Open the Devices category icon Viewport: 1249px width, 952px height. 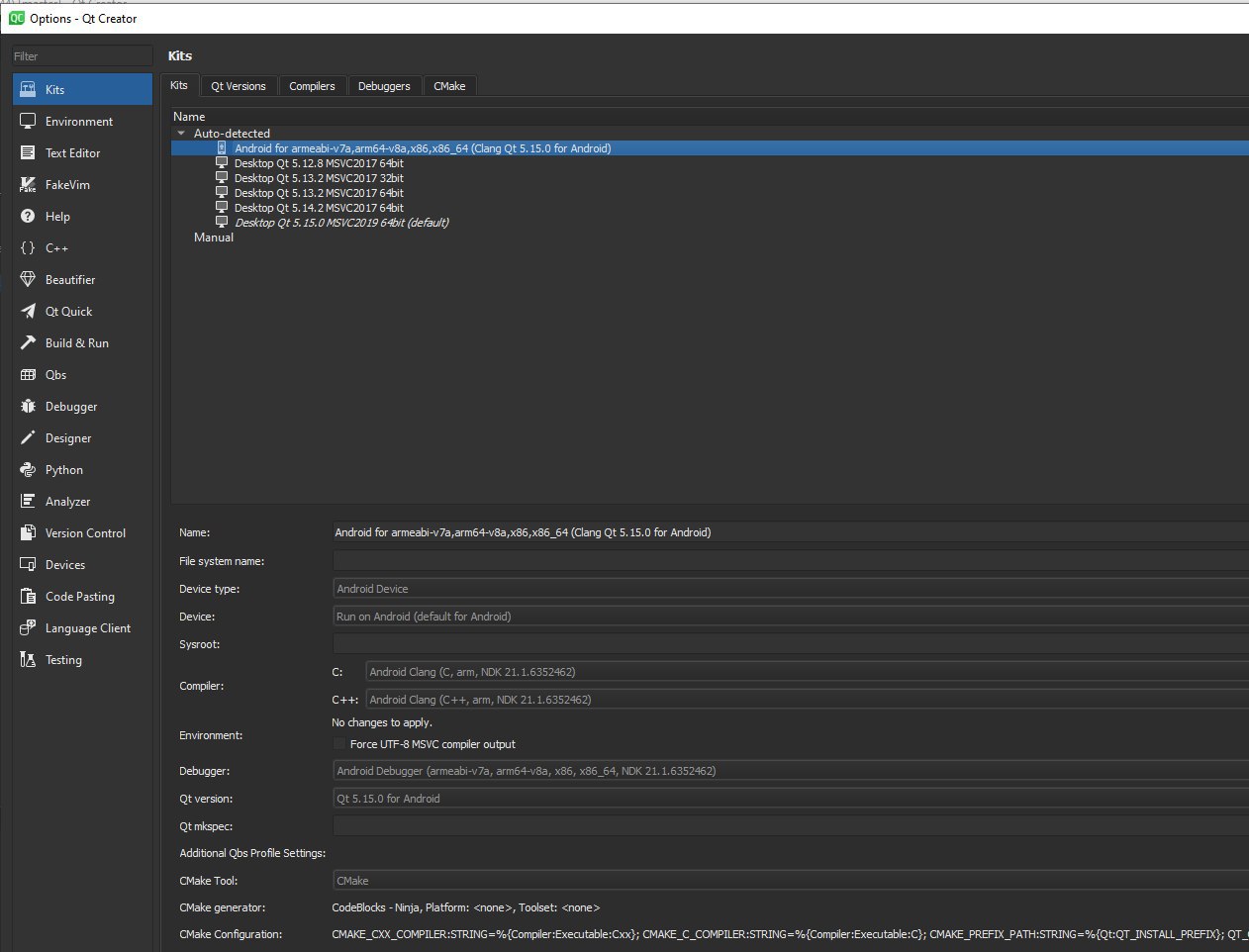click(x=28, y=564)
